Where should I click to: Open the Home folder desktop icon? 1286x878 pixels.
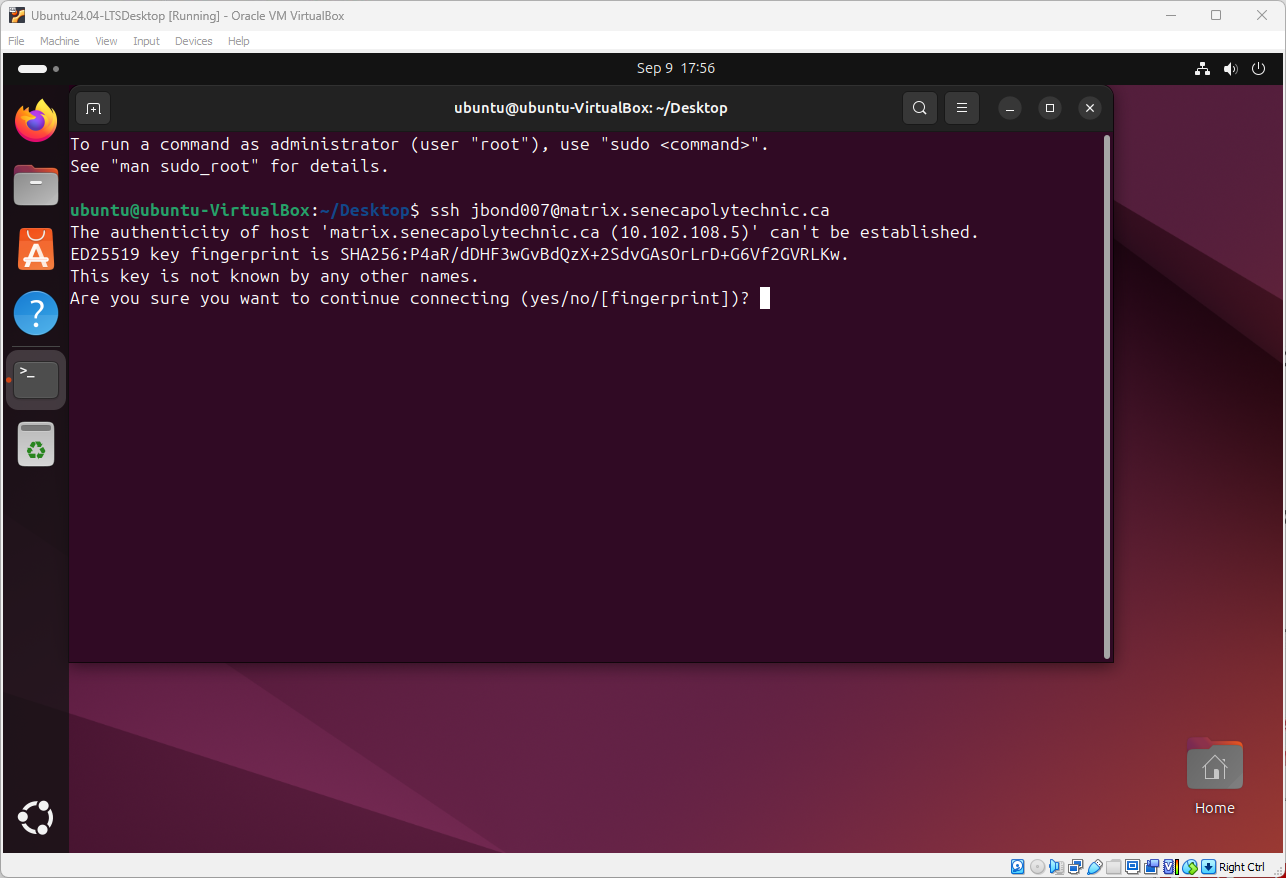tap(1214, 768)
